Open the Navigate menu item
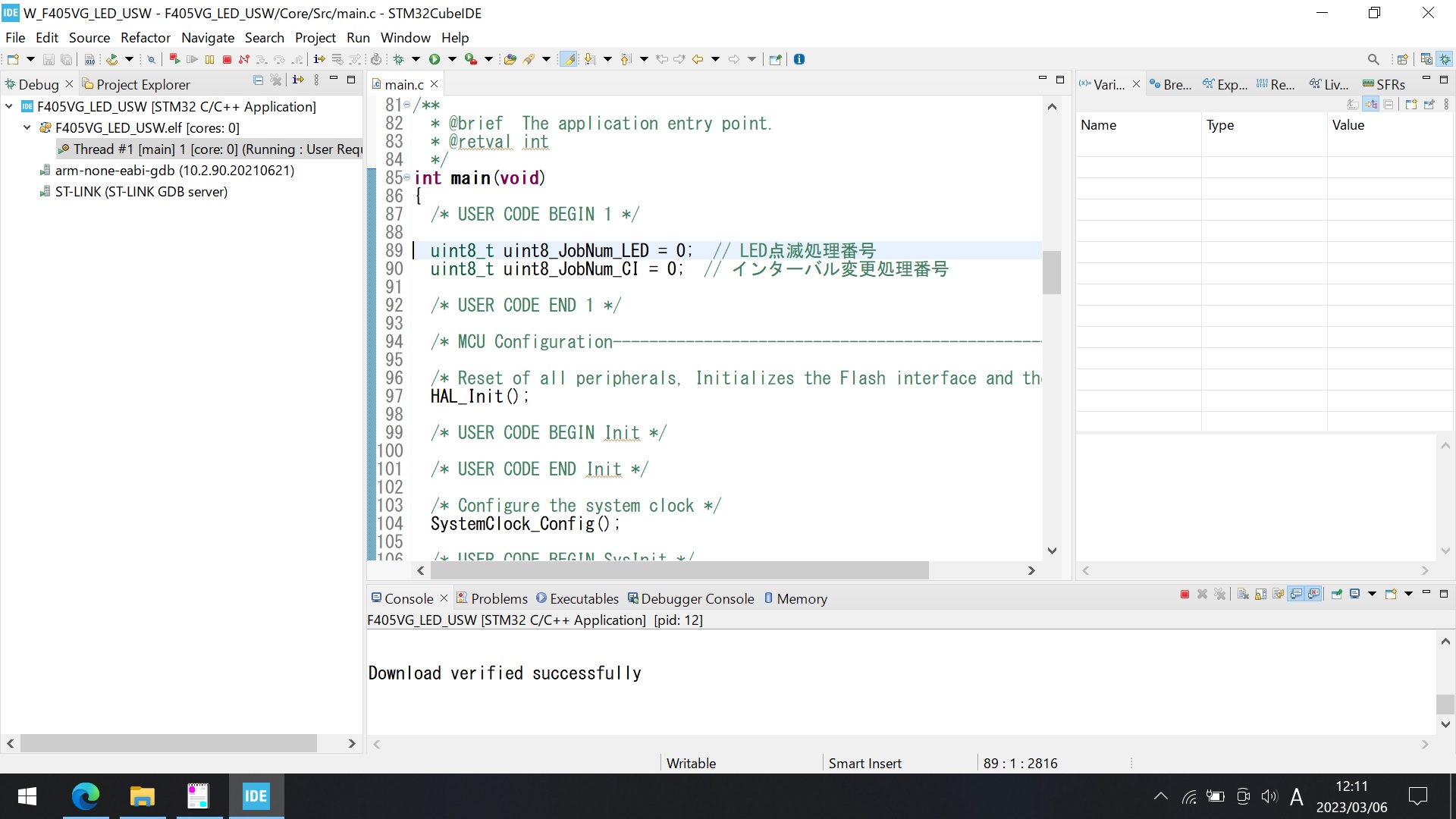The image size is (1456, 819). 207,37
